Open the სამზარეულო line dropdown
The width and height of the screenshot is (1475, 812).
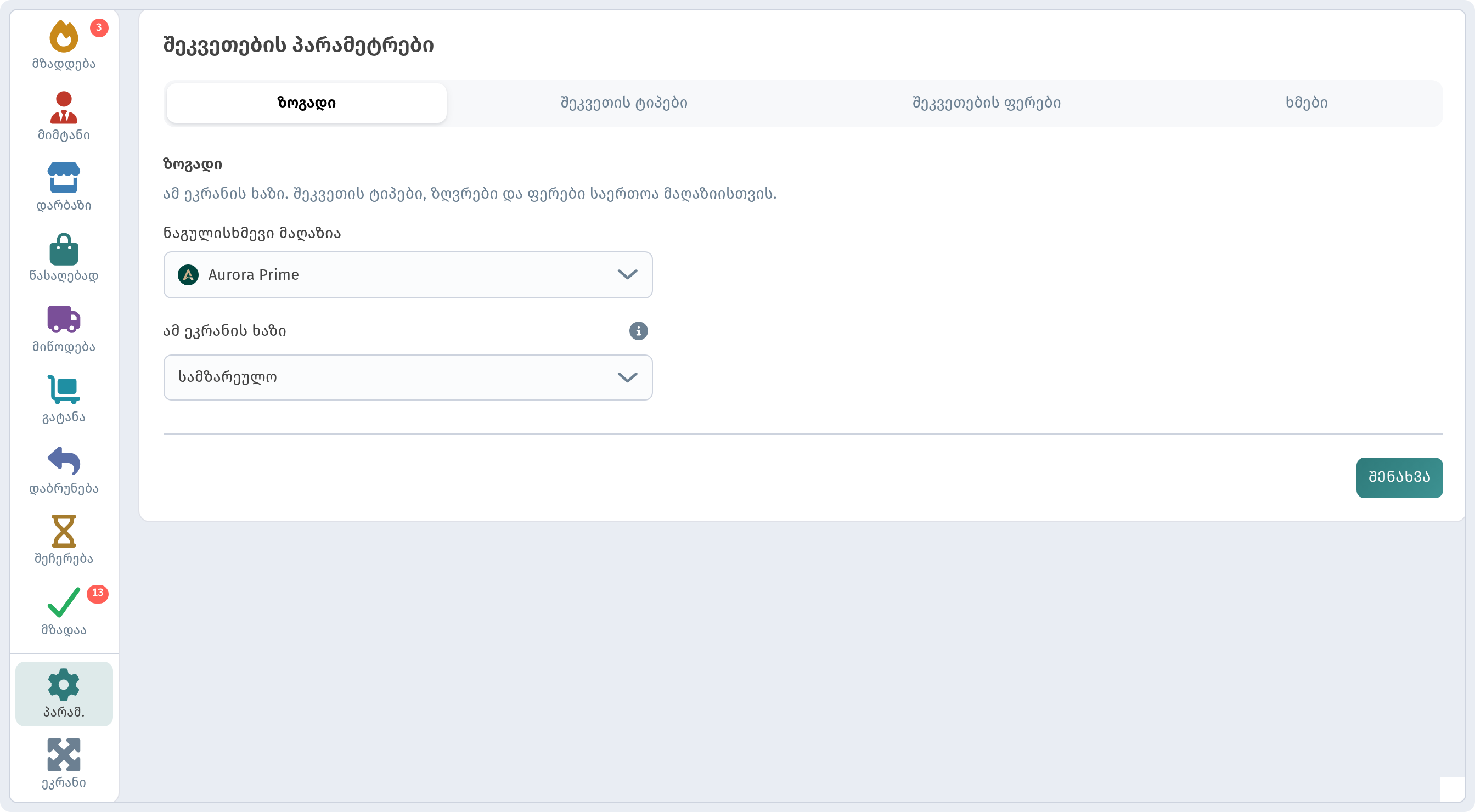pyautogui.click(x=408, y=377)
